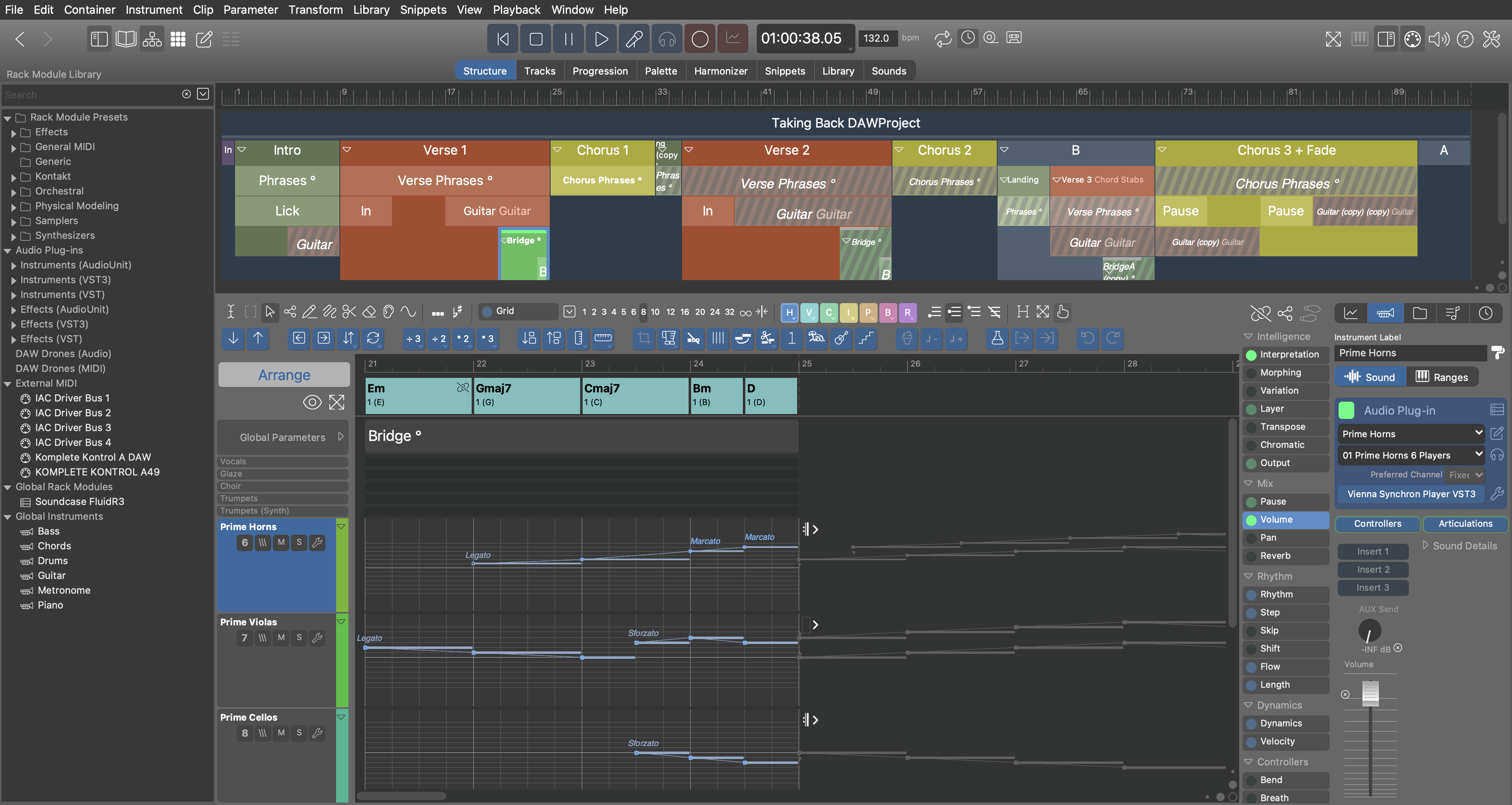Select the scissors cut tool
The image size is (1512, 805).
349,312
